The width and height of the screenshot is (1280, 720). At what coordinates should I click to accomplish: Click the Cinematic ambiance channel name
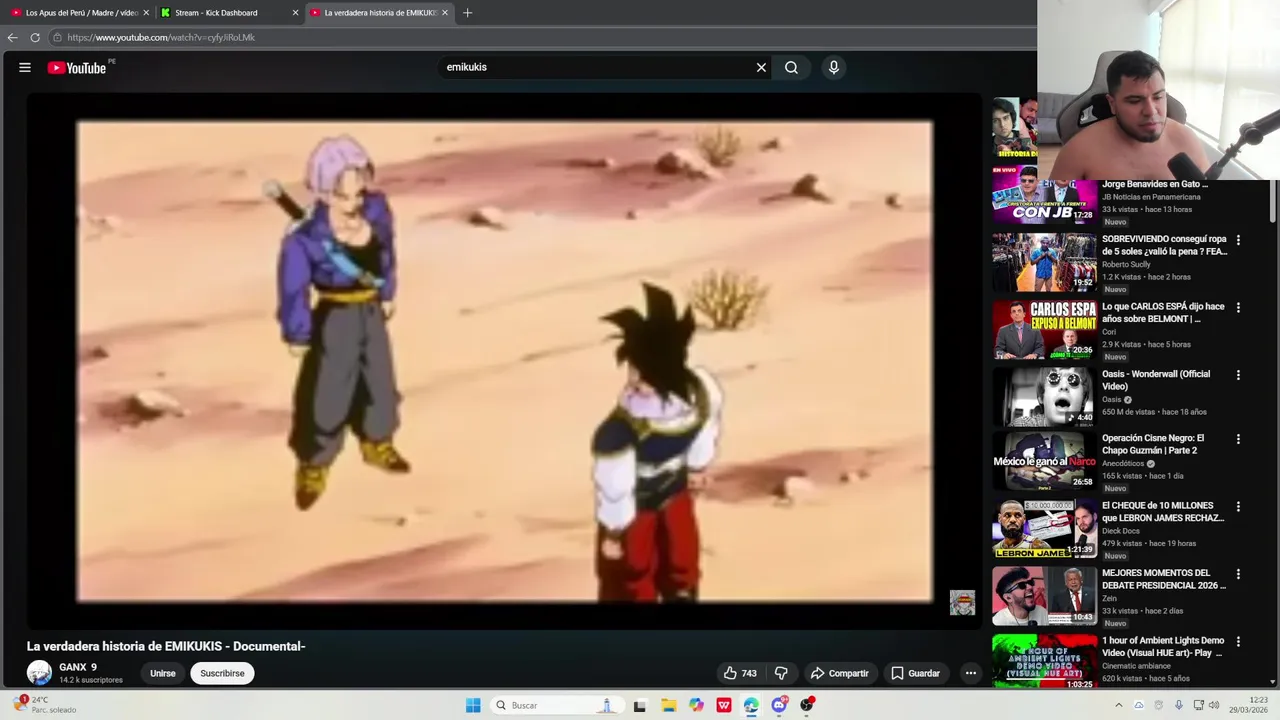pos(1136,666)
